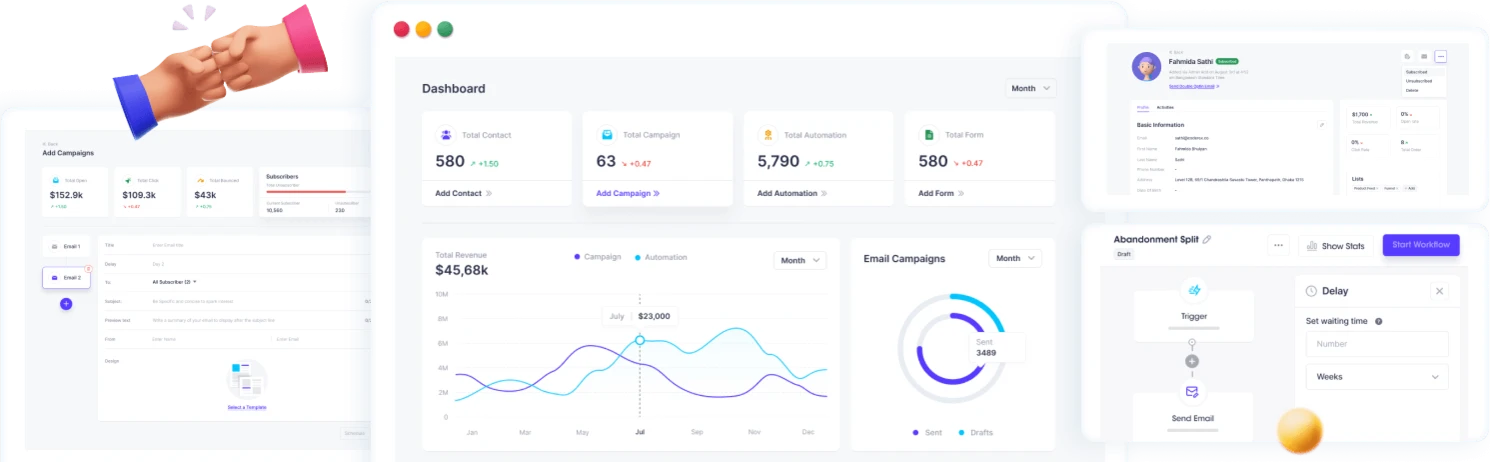Click the purple plus button below Email 2
Screen dimensions: 1490x462
pos(66,303)
